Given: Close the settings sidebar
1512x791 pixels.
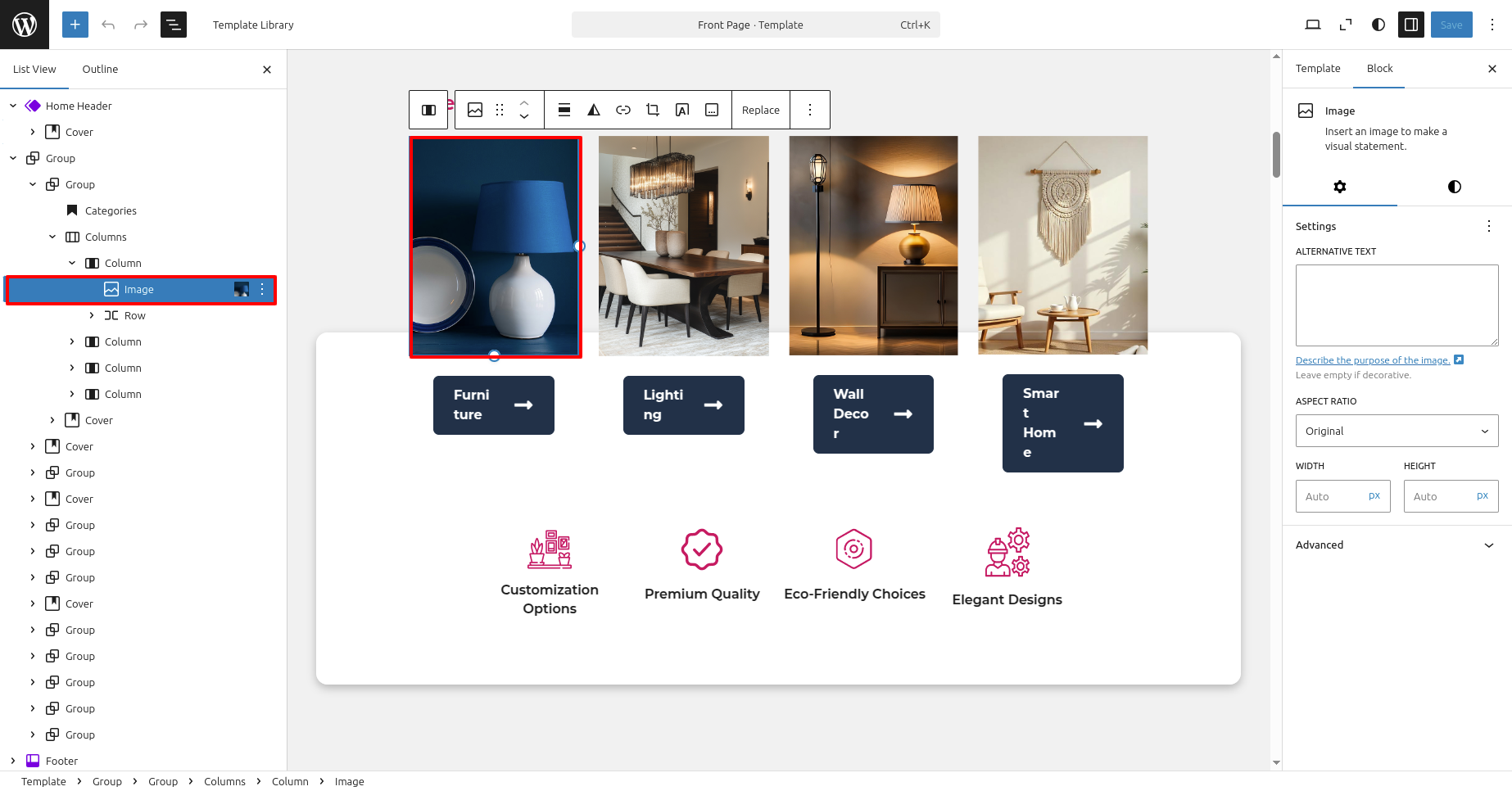Looking at the screenshot, I should click(1492, 69).
